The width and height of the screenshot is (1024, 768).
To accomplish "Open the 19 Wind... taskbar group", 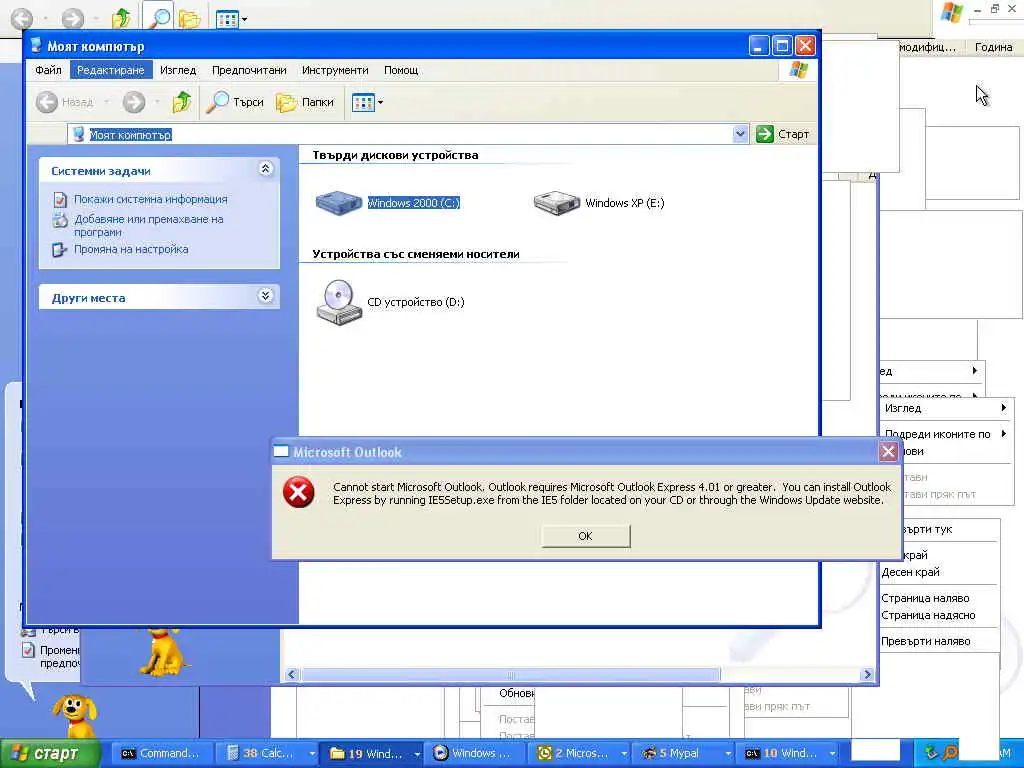I will click(371, 753).
